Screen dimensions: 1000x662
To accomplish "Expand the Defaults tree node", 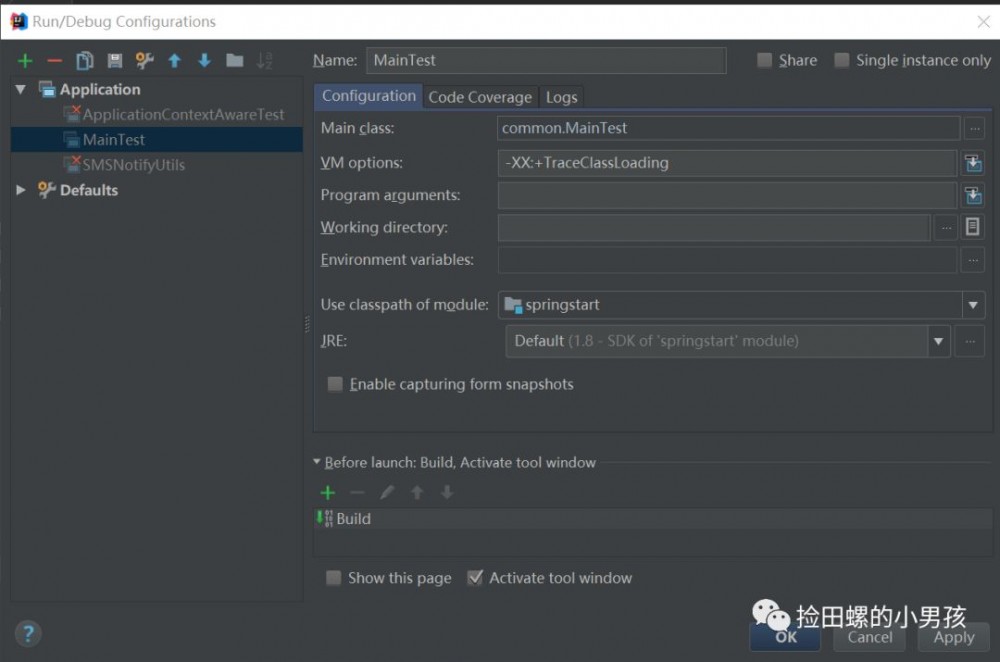I will (x=20, y=191).
